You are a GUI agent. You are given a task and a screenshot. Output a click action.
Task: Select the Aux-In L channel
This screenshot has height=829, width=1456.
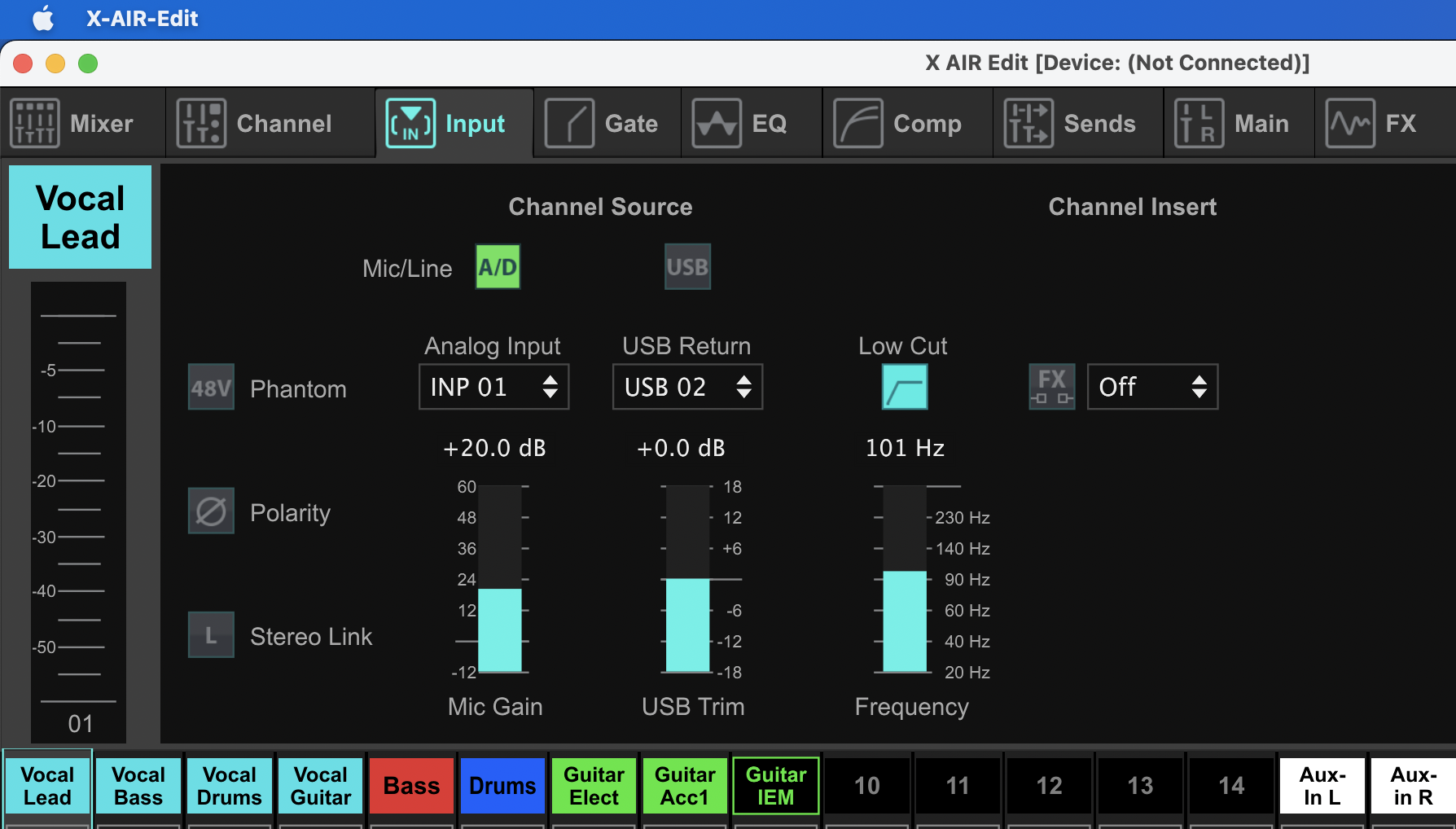coord(1322,786)
